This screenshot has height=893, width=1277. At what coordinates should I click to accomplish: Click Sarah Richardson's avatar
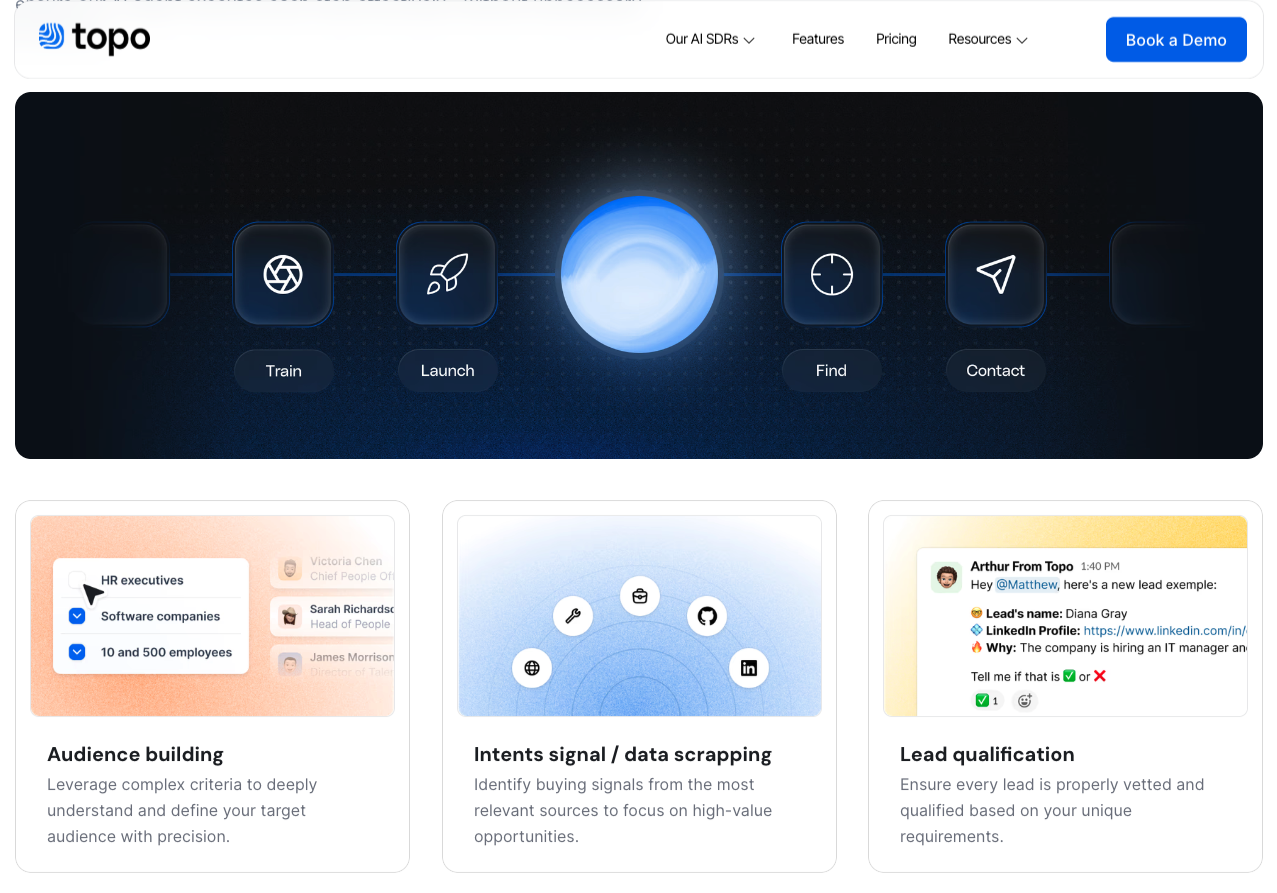click(290, 616)
